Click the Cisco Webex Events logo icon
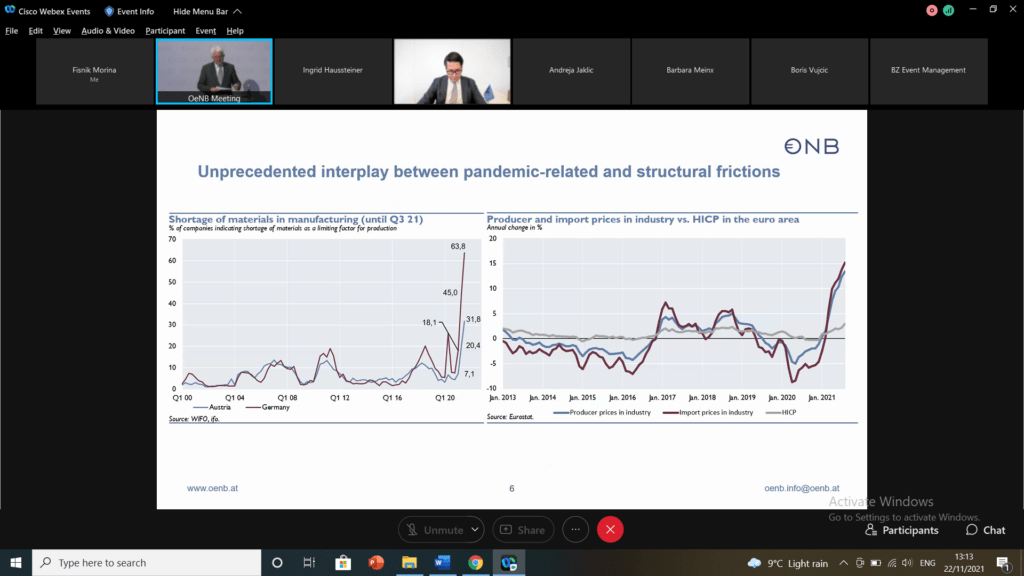Screen dimensions: 1024x576 point(10,10)
